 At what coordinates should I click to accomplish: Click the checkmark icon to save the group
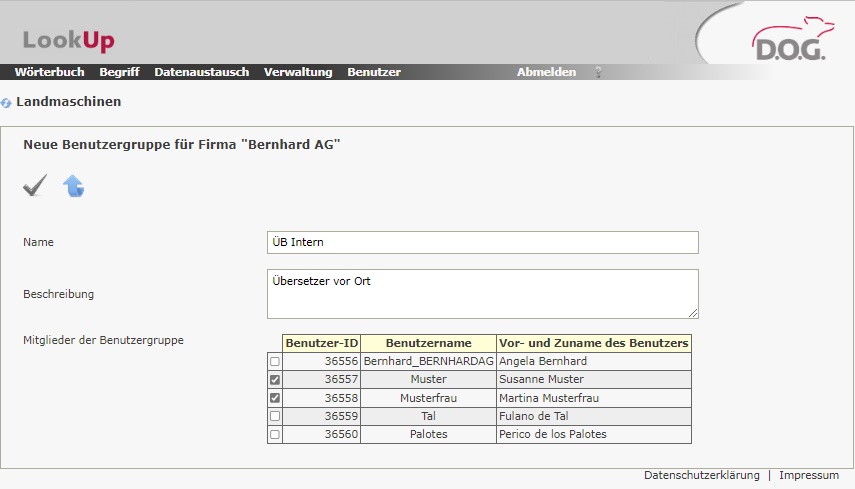(x=35, y=186)
